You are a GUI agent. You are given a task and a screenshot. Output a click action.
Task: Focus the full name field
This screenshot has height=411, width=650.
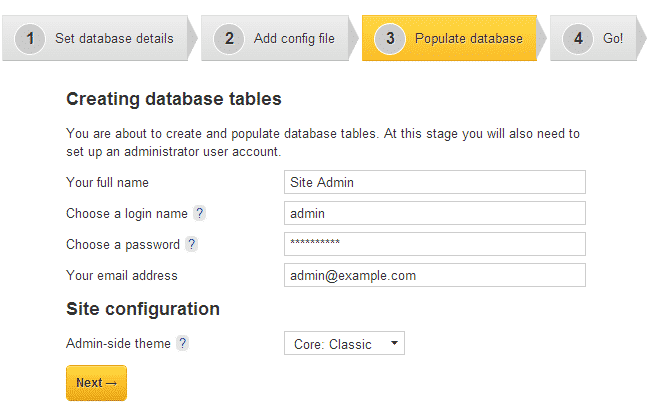pyautogui.click(x=434, y=182)
